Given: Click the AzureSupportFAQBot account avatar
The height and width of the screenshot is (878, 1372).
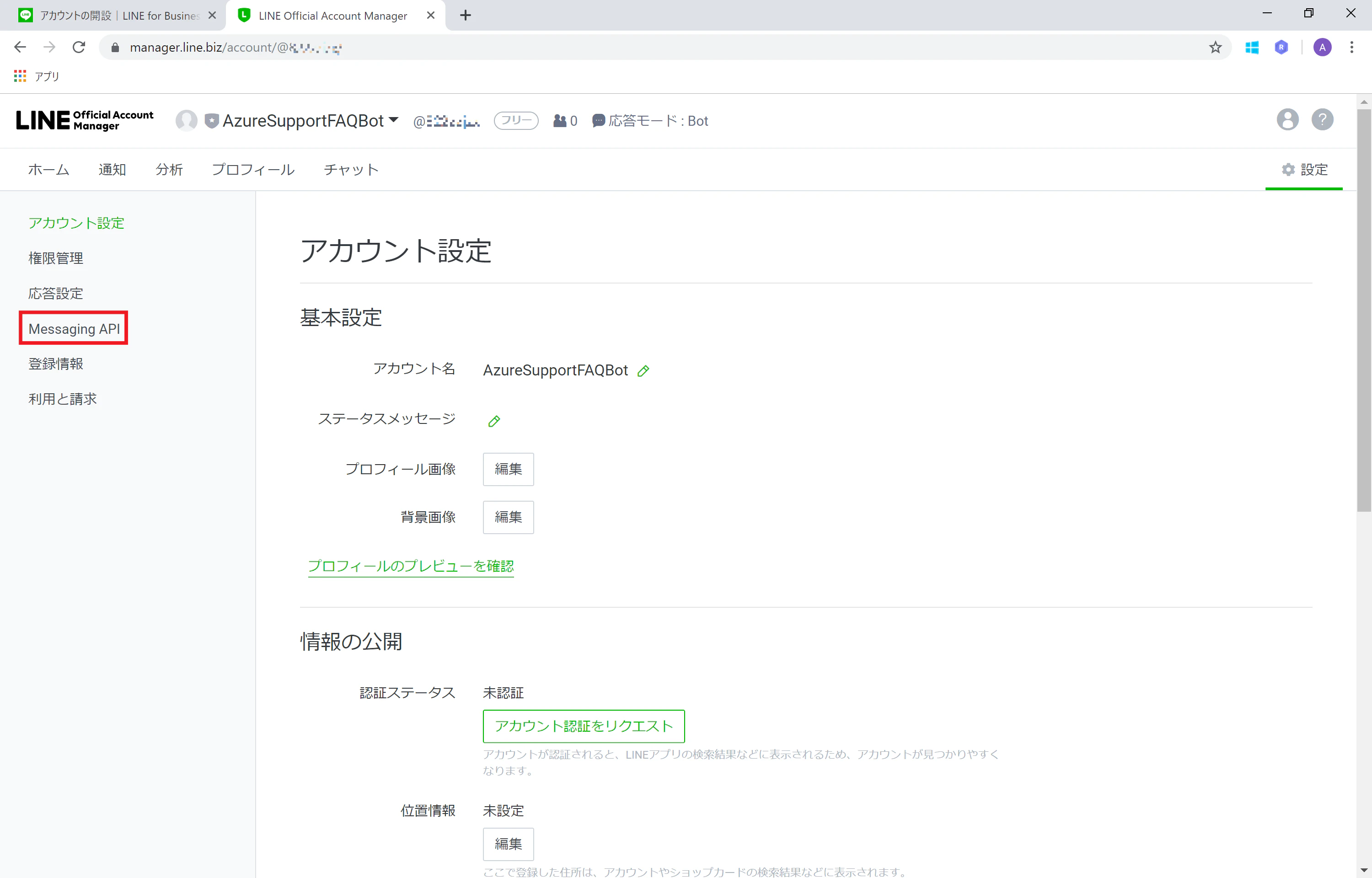Looking at the screenshot, I should (x=186, y=120).
